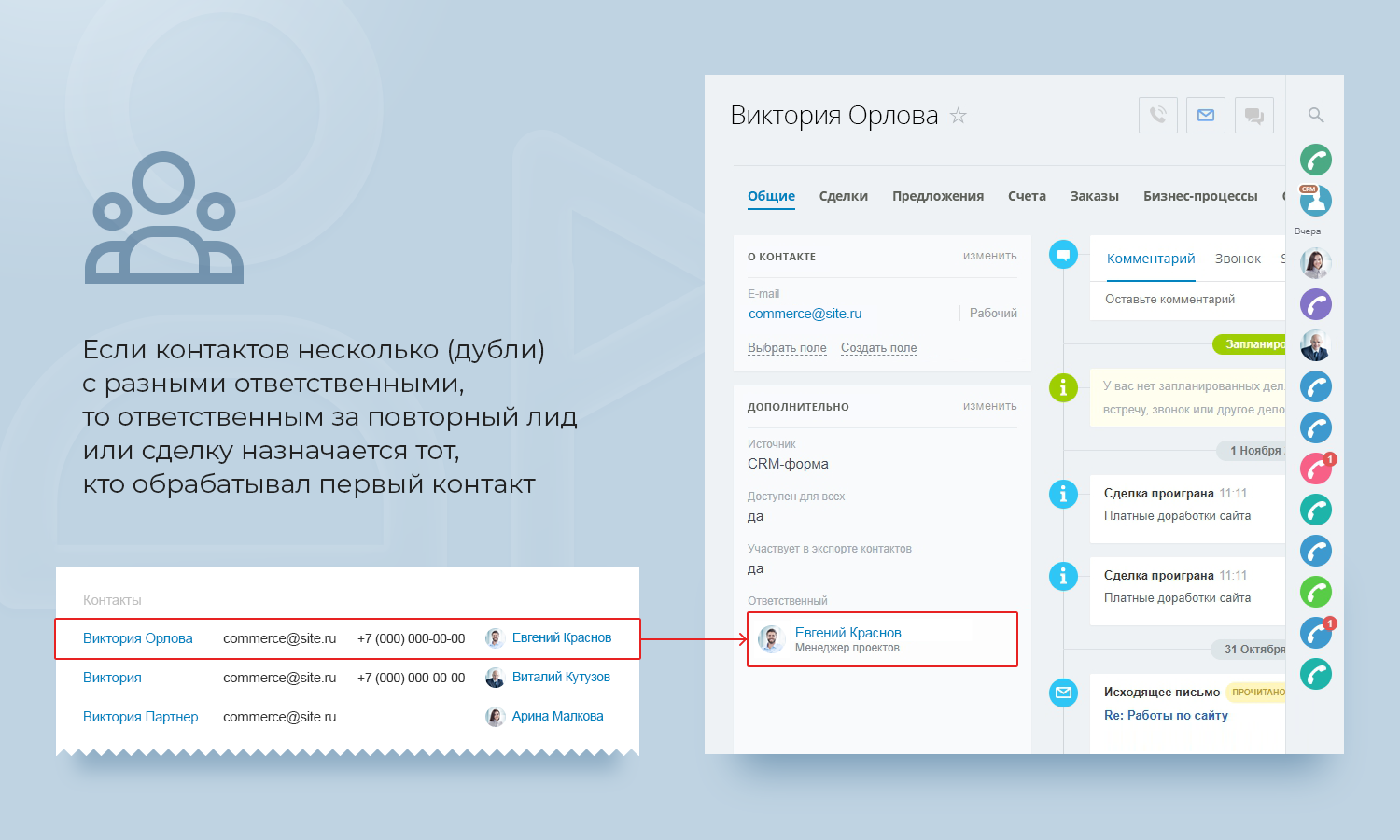Click the phone call button in contact header

[x=1158, y=115]
